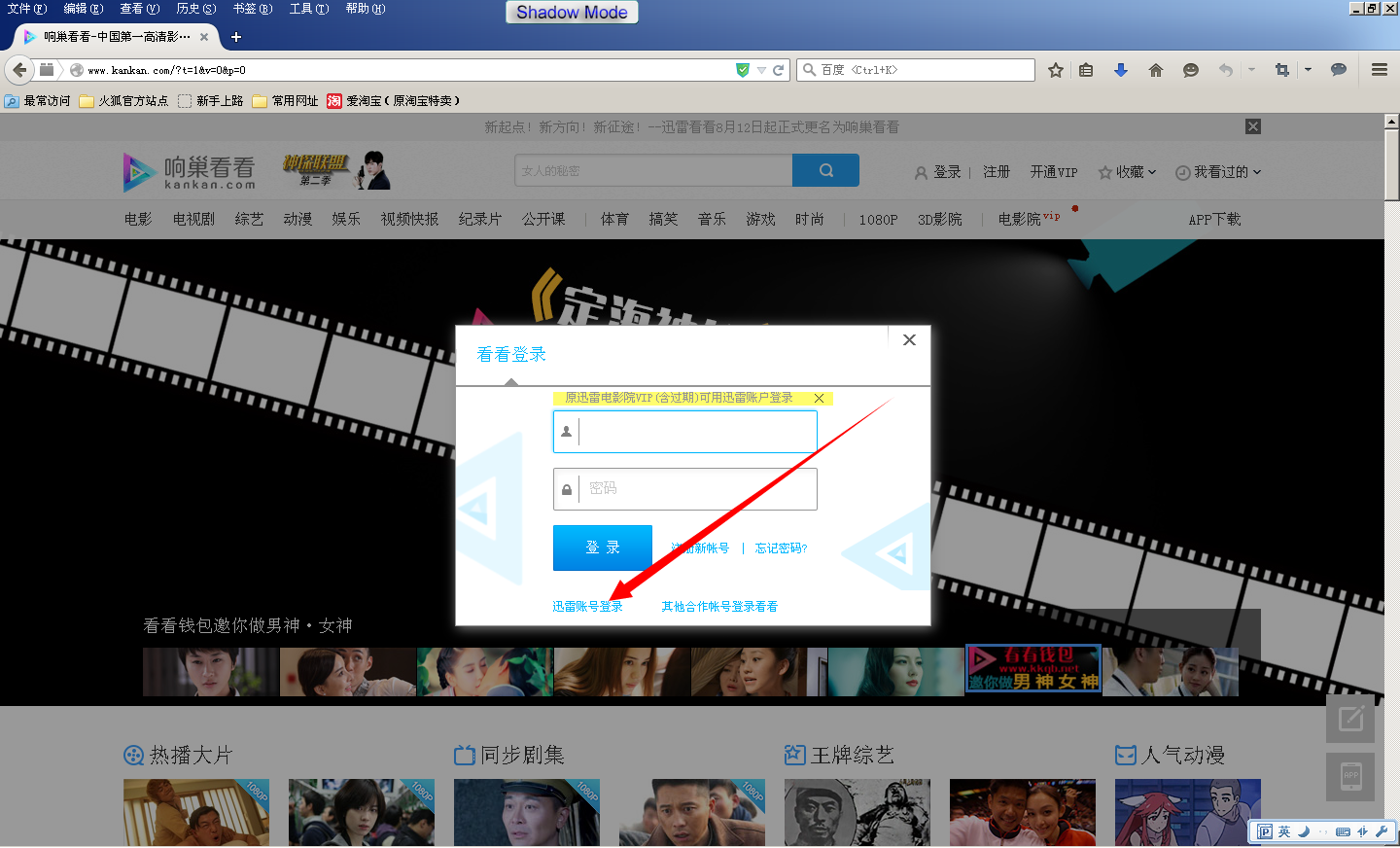Viewport: 1400px width, 848px height.
Task: Close the 响巢看看 browser tab
Action: pos(204,37)
